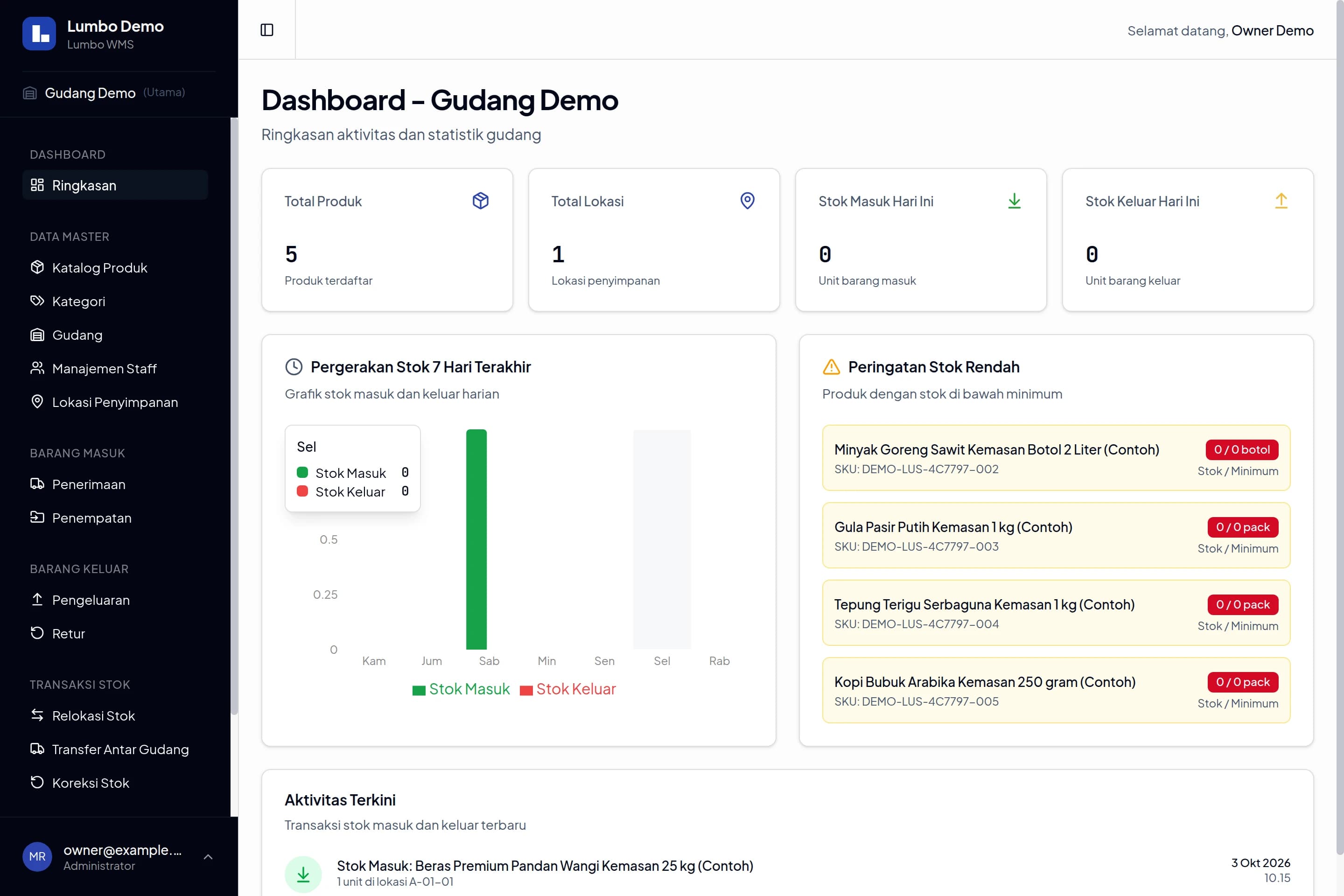Go to Kategori page
Screen dimensions: 1344x896
tap(115, 301)
